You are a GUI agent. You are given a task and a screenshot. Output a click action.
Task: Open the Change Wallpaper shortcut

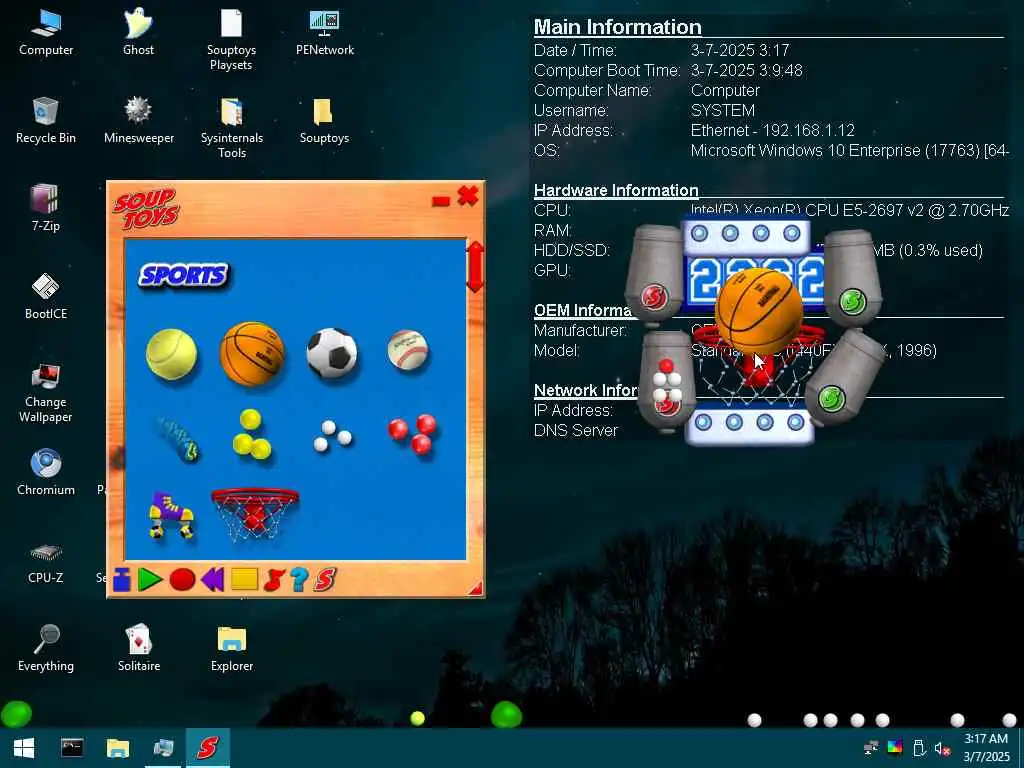[46, 392]
